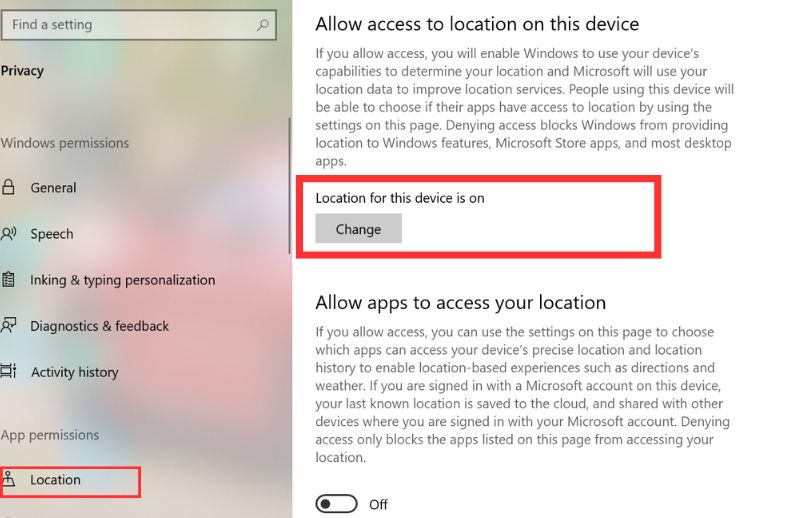The image size is (785, 518).
Task: Click the Inking & typing clipboard icon
Action: point(8,280)
